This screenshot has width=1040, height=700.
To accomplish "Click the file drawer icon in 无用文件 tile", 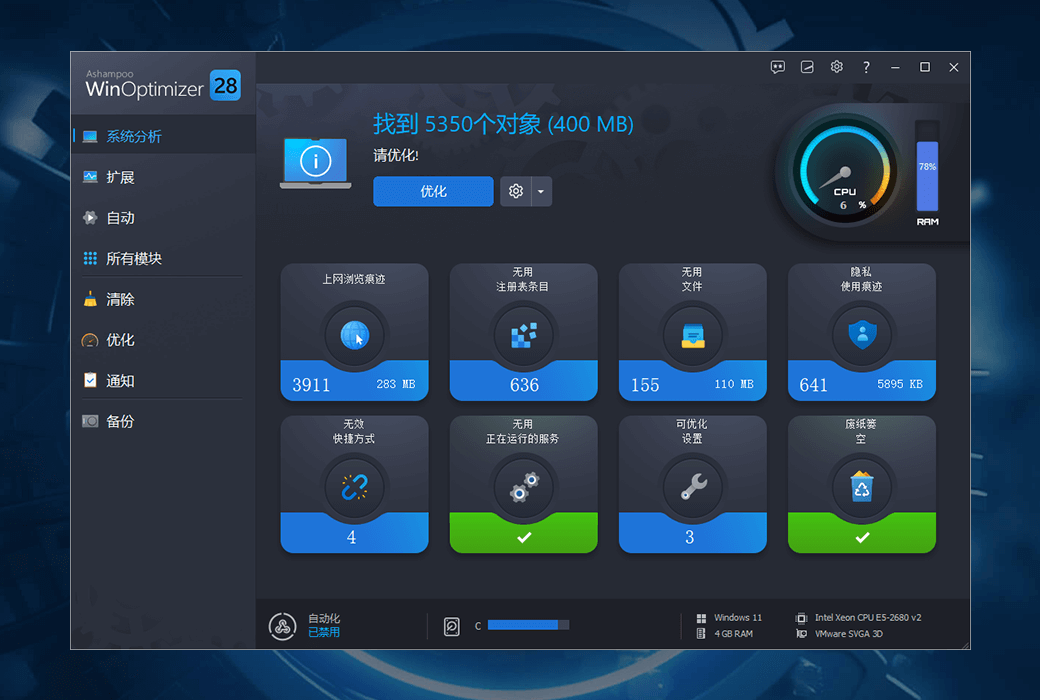I will pyautogui.click(x=693, y=335).
